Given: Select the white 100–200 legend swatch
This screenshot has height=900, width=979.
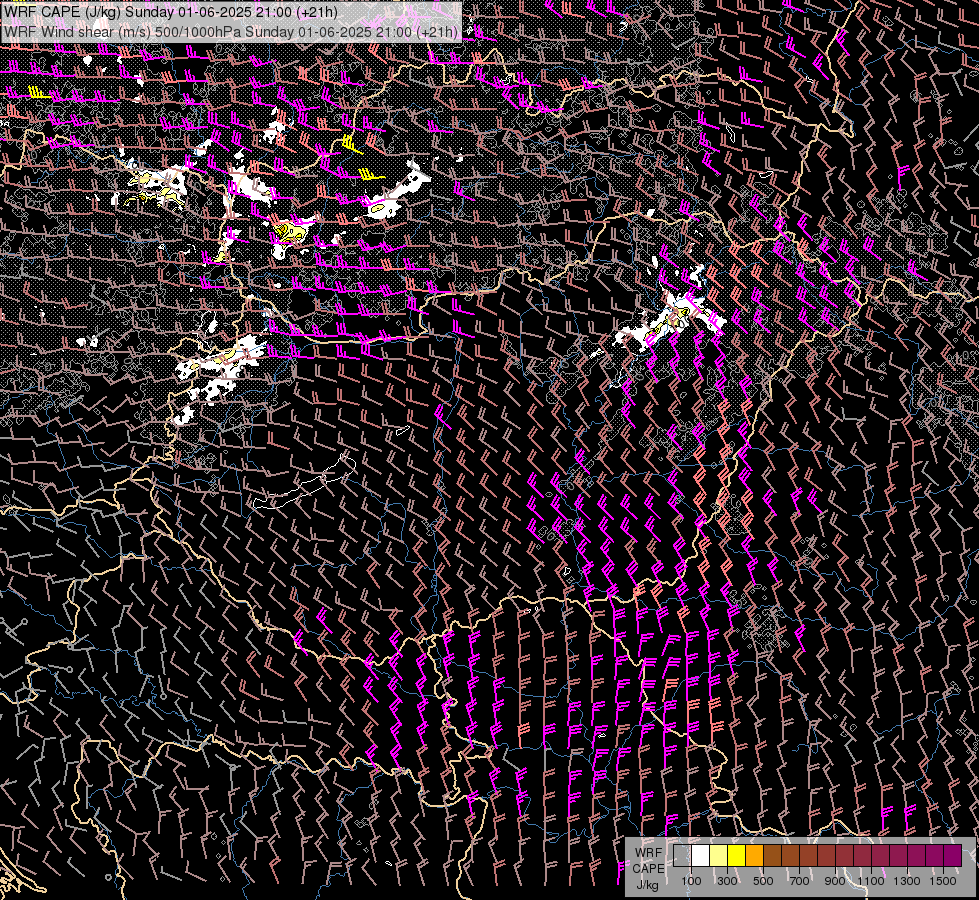Looking at the screenshot, I should coord(701,855).
